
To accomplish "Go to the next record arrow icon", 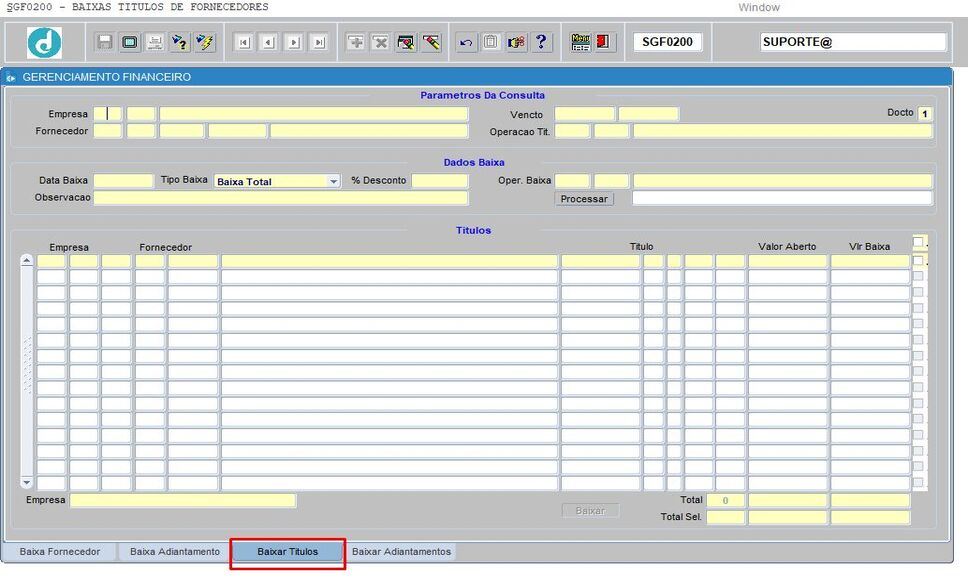I will click(294, 42).
